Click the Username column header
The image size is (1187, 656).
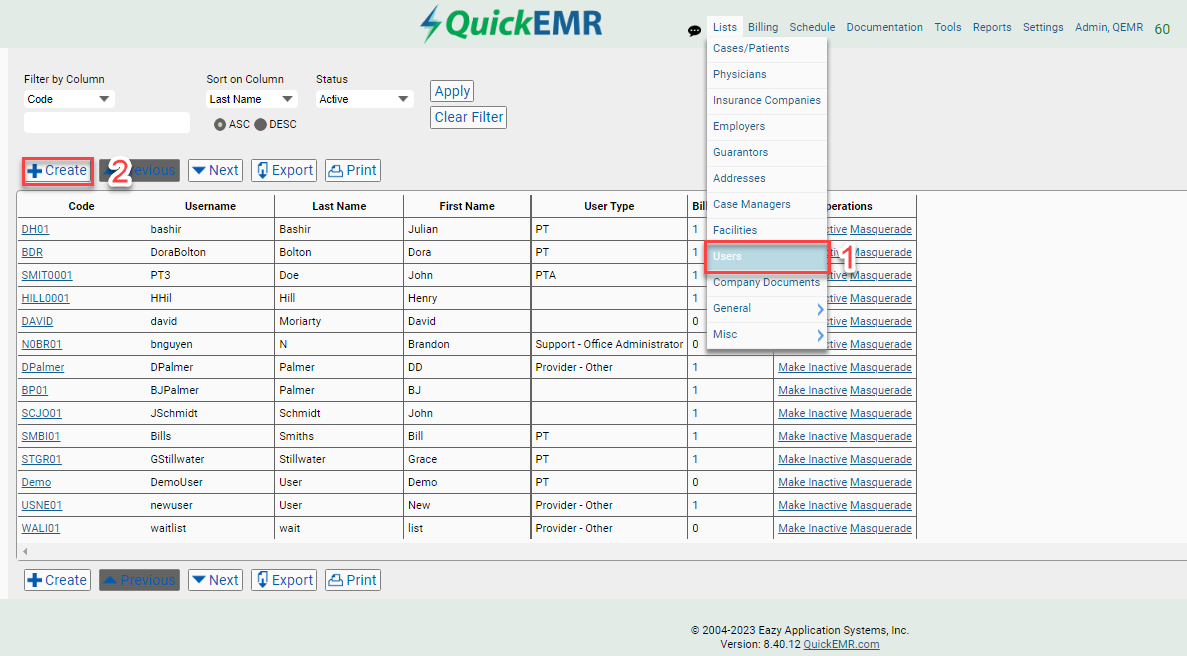click(x=210, y=206)
